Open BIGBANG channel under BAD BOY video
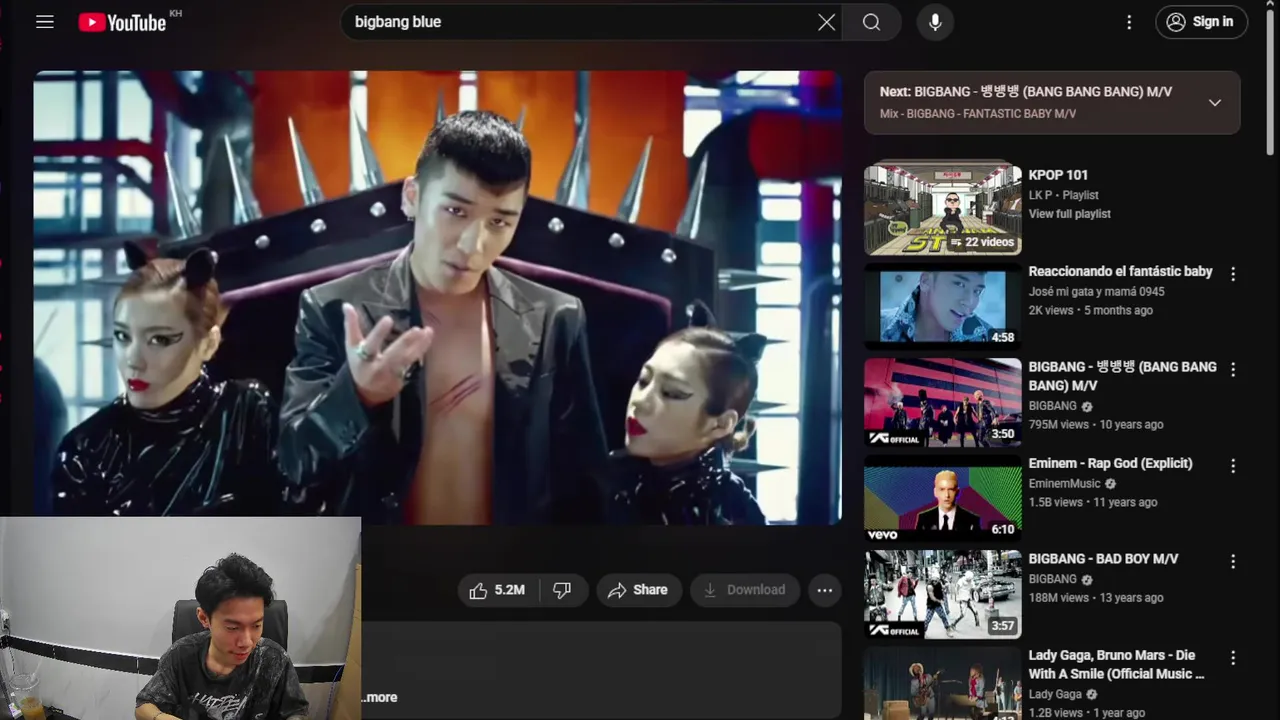The height and width of the screenshot is (720, 1280). 1052,579
